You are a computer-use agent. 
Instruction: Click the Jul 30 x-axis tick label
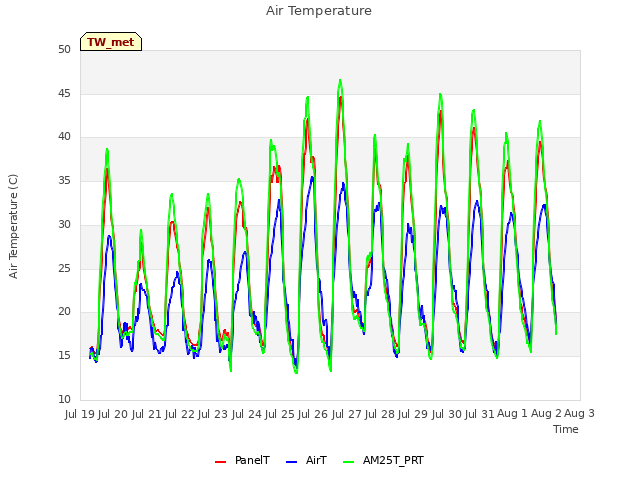[x=447, y=414]
